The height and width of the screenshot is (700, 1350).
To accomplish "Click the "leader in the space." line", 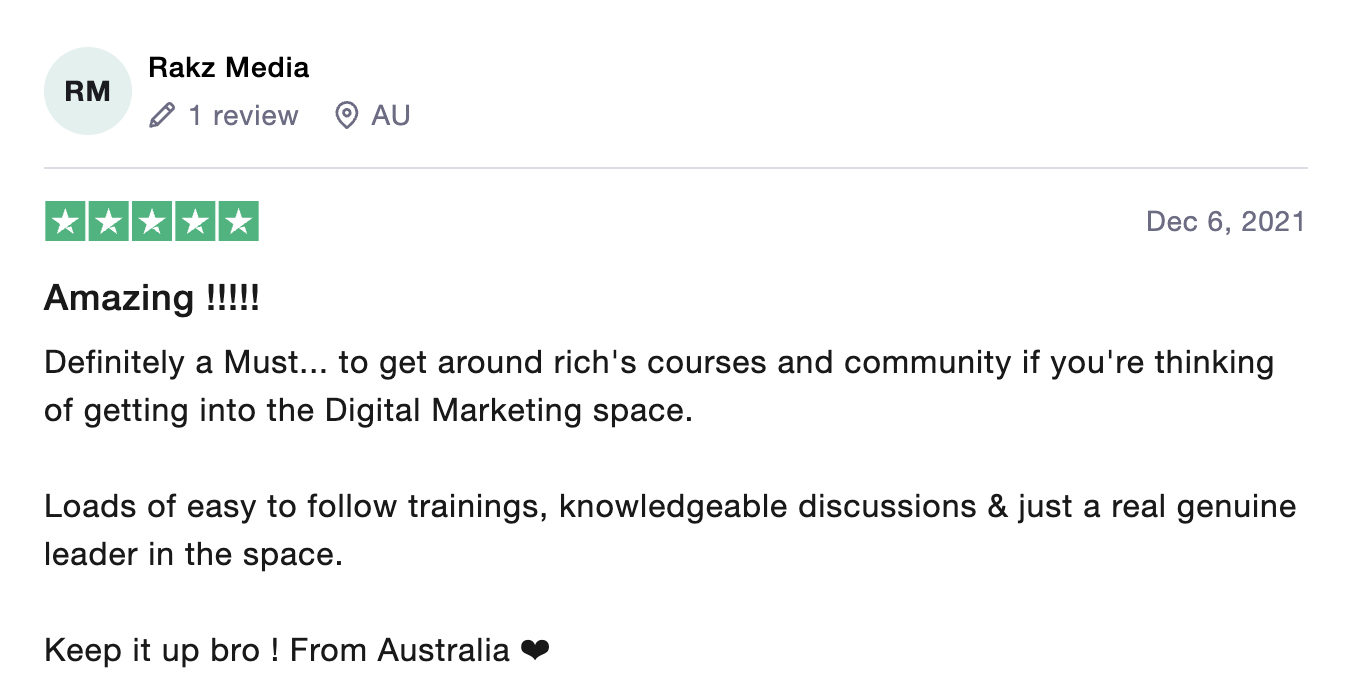I will coord(193,554).
